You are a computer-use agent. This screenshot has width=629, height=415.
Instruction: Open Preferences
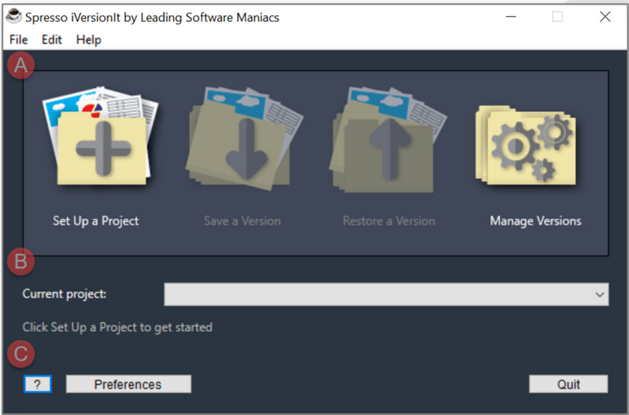click(128, 384)
